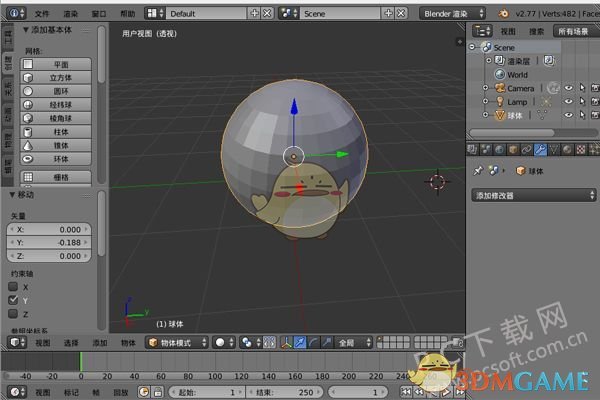The height and width of the screenshot is (400, 600).
Task: Open the Modifiers wrench properties tab
Action: (540, 149)
